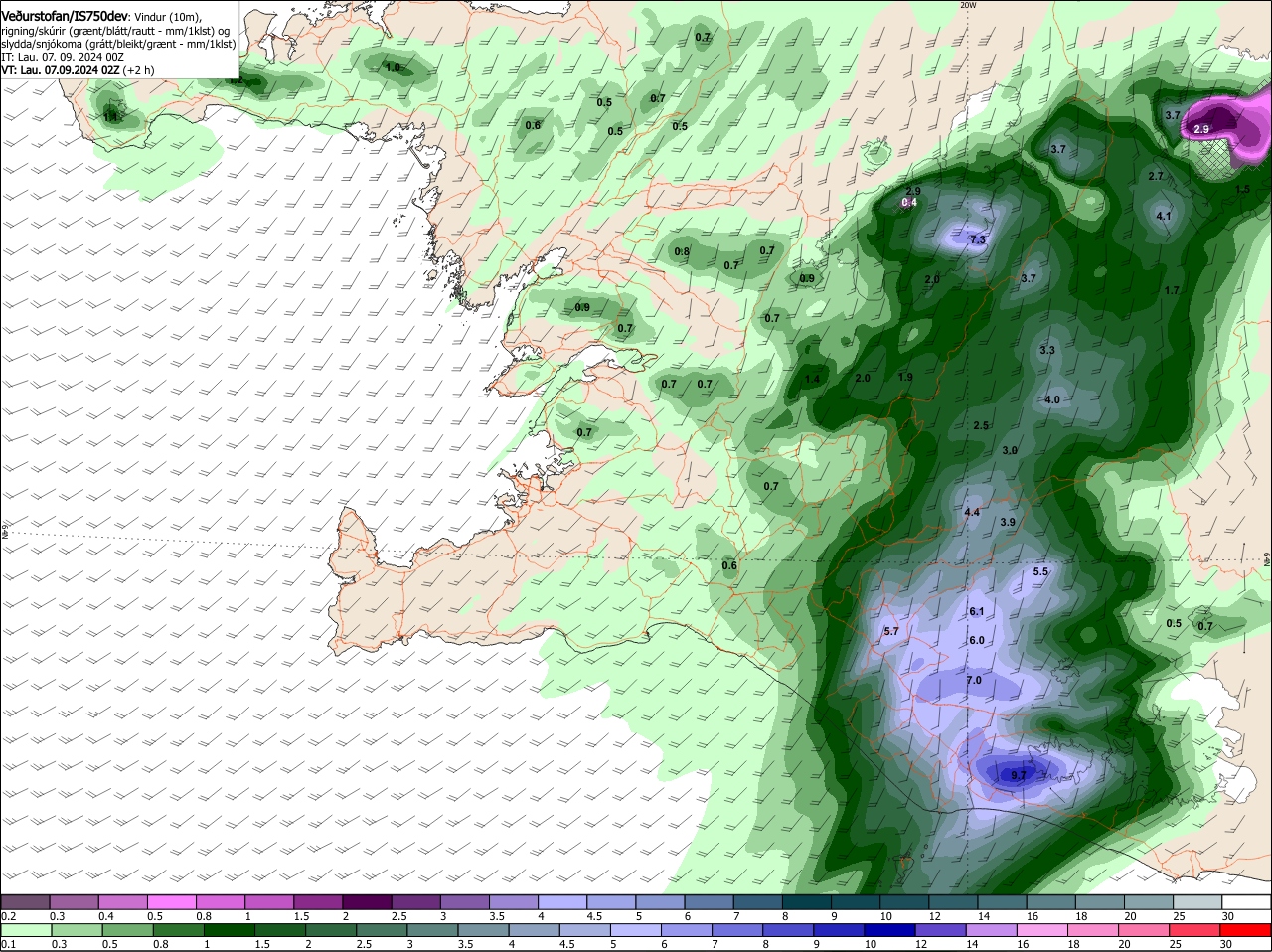Click the 0.8 value on the map
This screenshot has height=952, width=1272.
tap(682, 252)
